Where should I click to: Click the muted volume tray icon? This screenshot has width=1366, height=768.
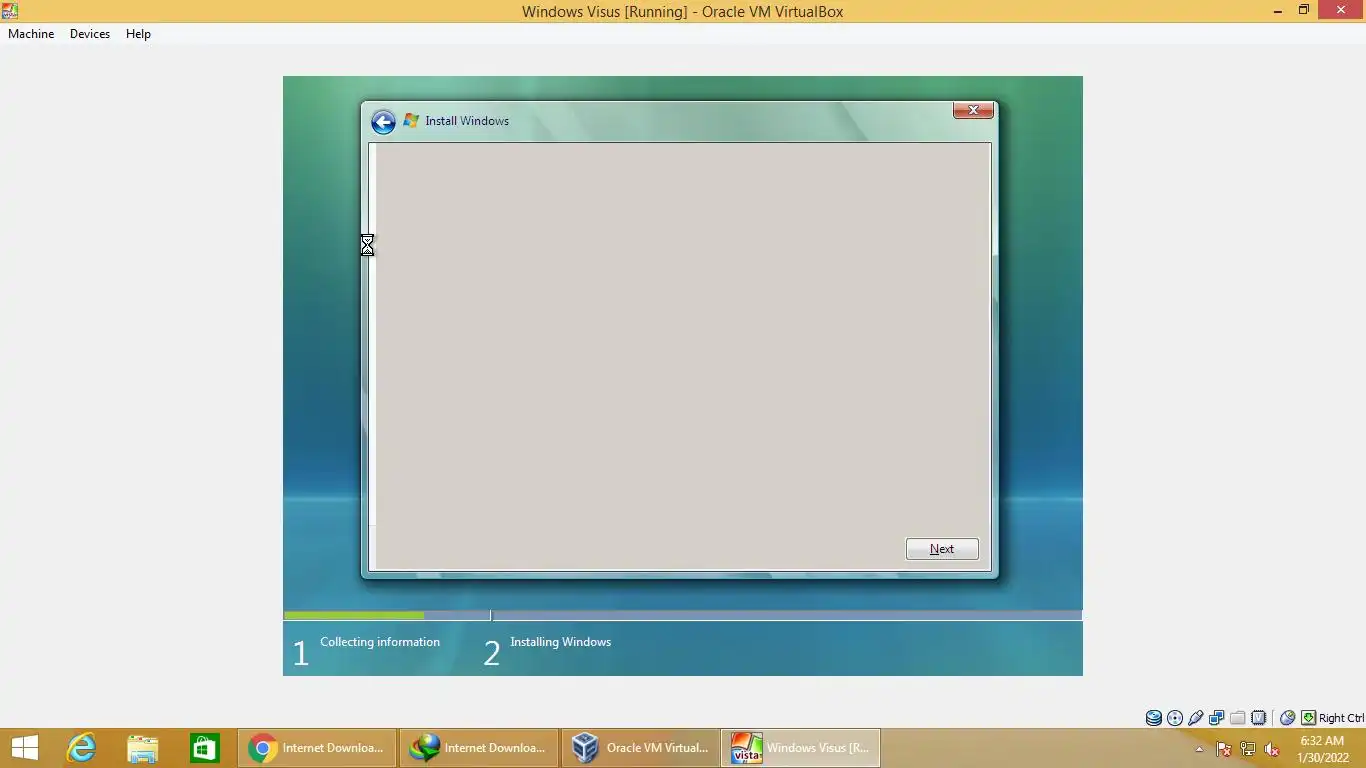[x=1272, y=749]
